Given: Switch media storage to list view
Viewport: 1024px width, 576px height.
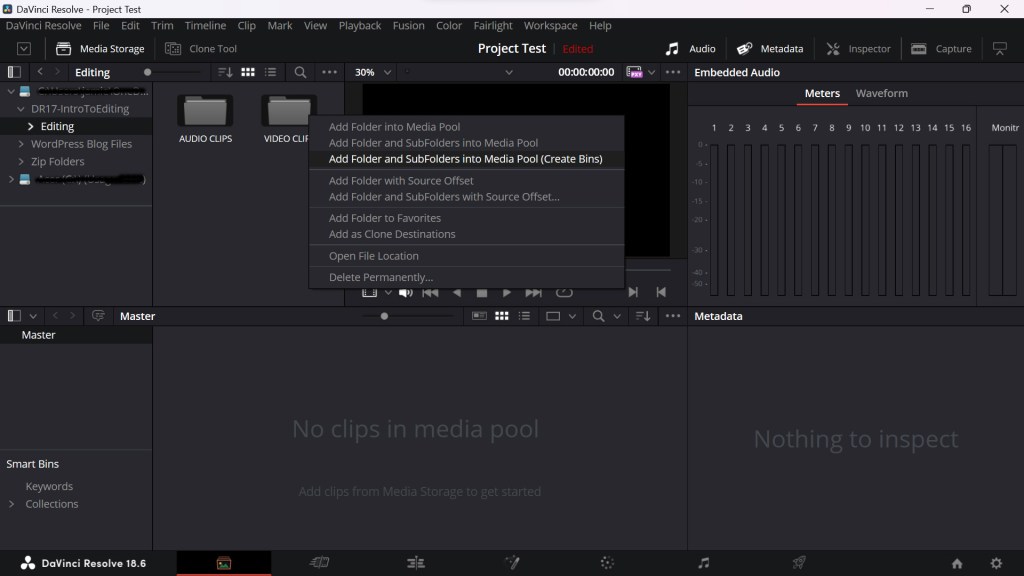Looking at the screenshot, I should point(270,72).
